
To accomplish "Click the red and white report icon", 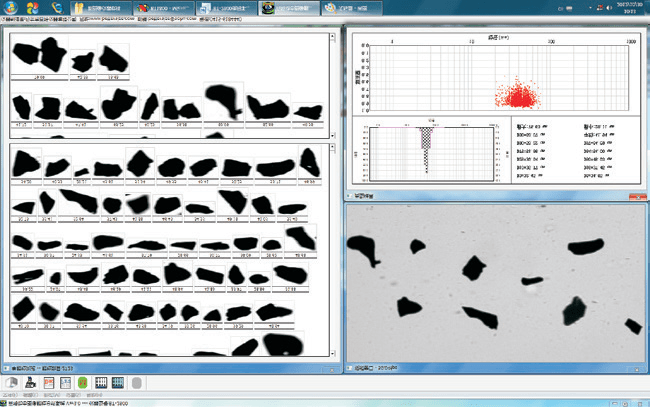I will [x=48, y=383].
